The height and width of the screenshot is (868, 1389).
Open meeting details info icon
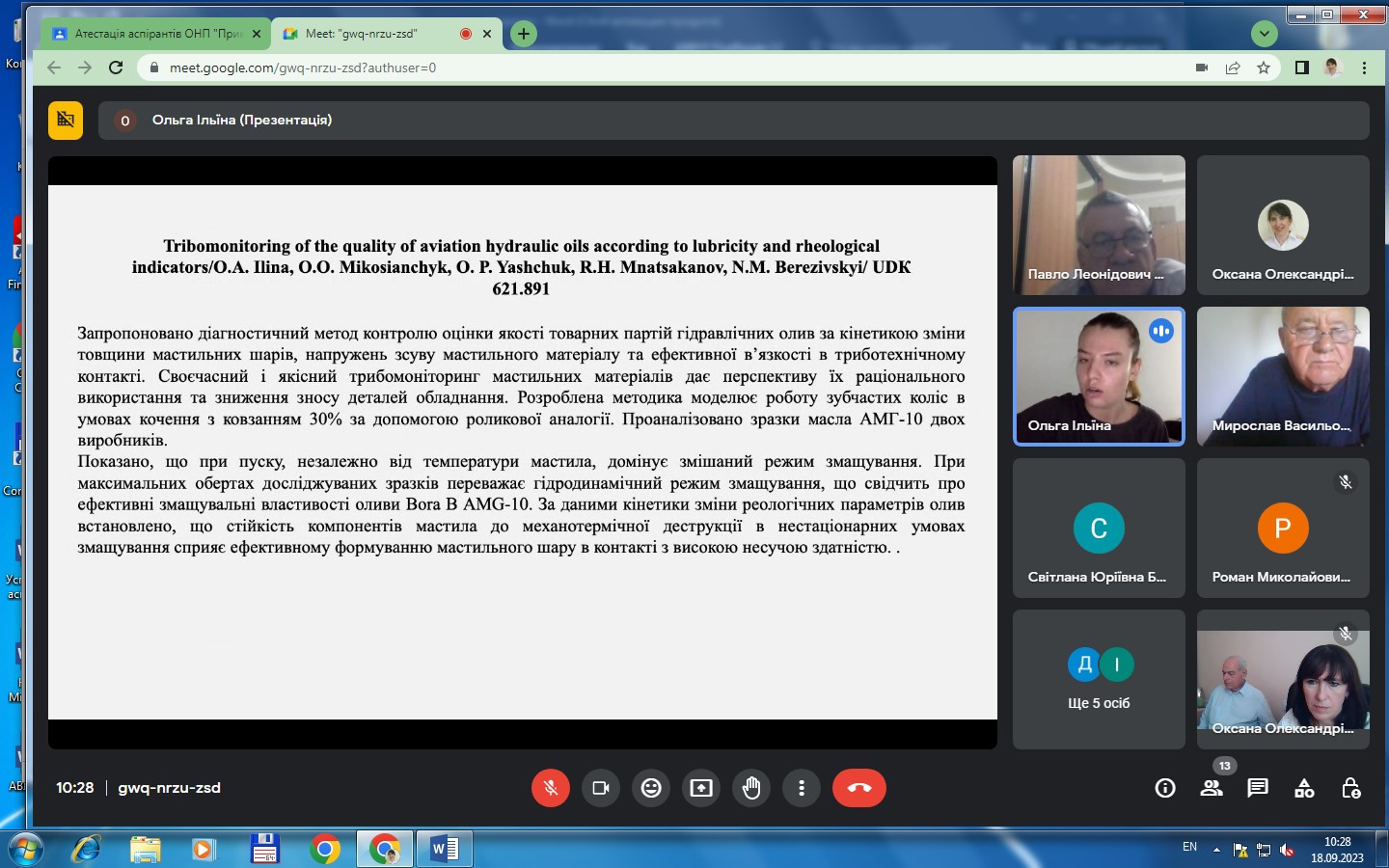[1165, 788]
